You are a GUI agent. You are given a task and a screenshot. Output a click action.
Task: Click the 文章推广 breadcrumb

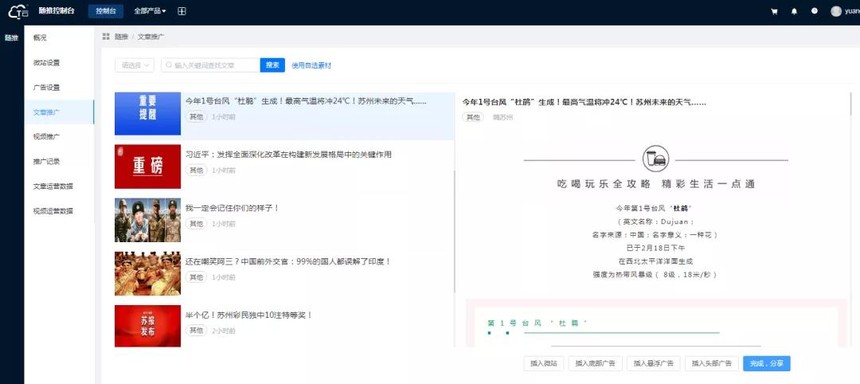pos(151,37)
